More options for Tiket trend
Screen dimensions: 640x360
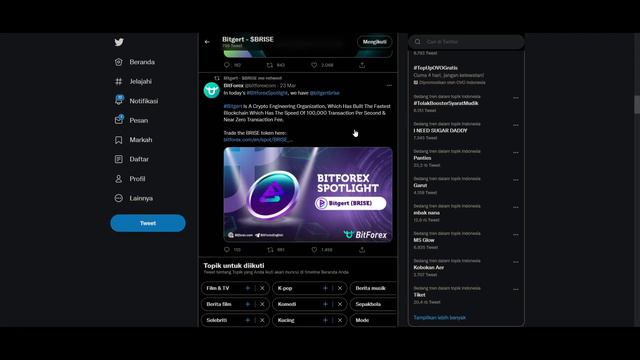[516, 289]
